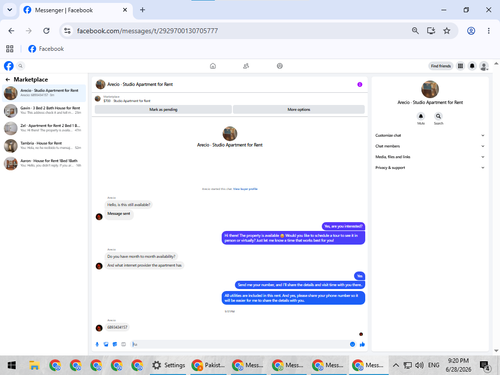
Task: Open the apps grid in bookmarks bar
Action: point(10,49)
